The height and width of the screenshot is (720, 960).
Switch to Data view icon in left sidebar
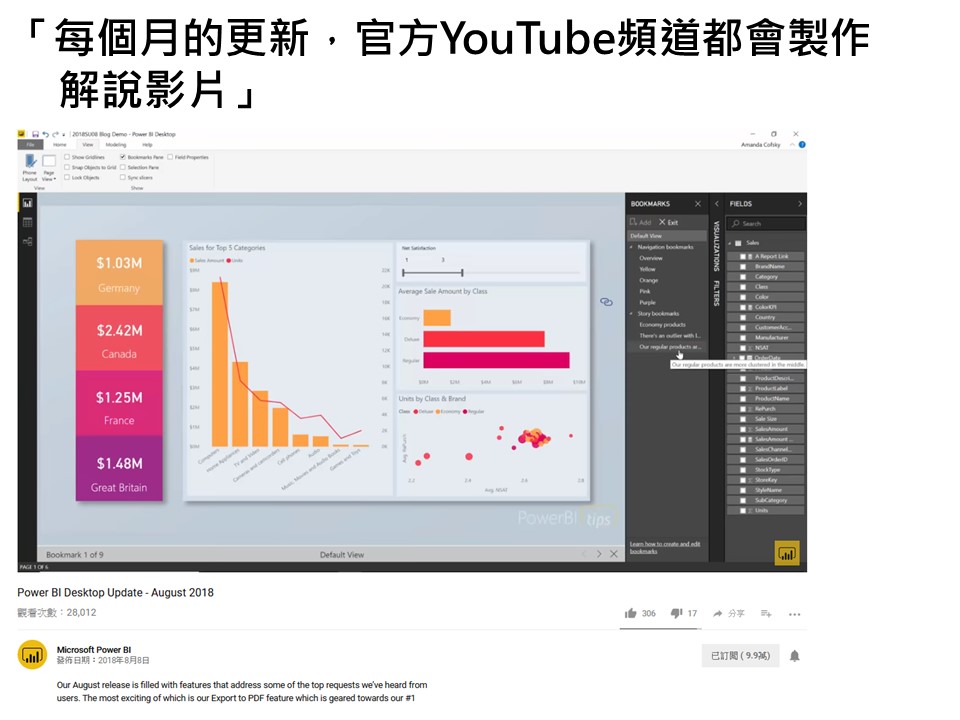click(28, 222)
